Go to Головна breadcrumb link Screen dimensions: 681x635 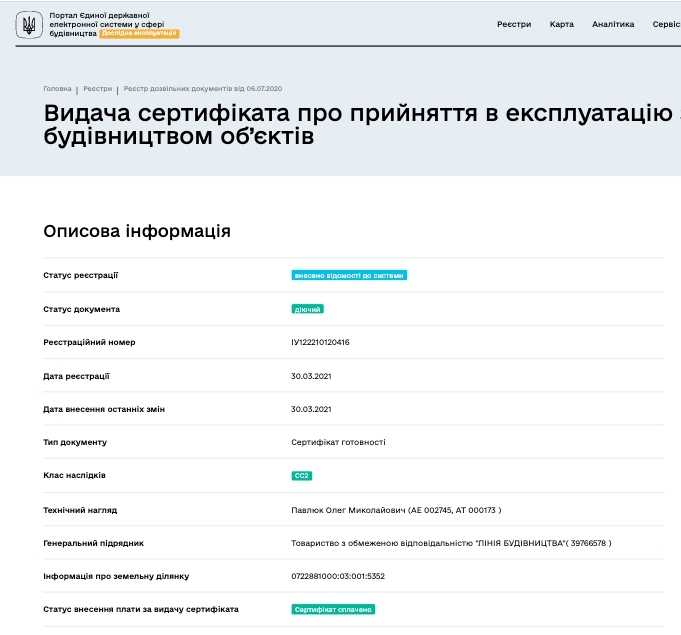(x=57, y=89)
